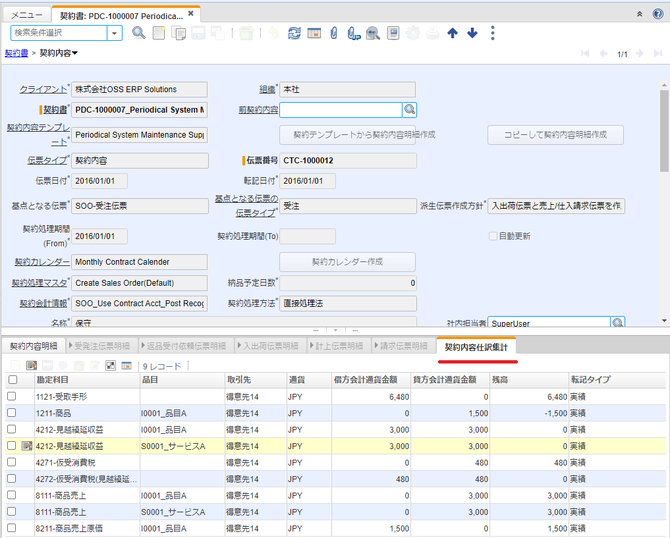Screen dimensions: 670x538
Task: Open the Report toolbar icon
Action: tap(393, 33)
